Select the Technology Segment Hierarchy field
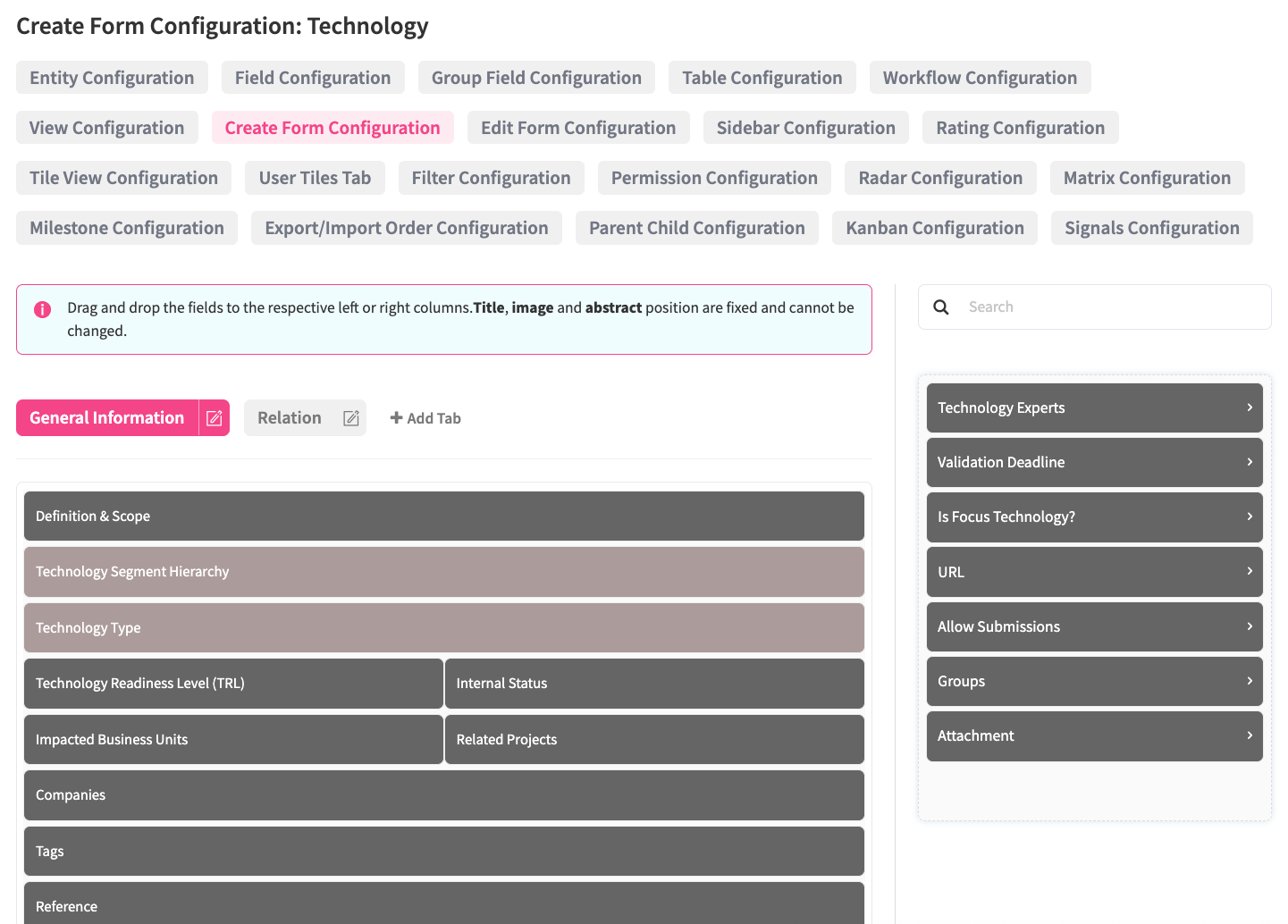The height and width of the screenshot is (924, 1288). click(x=443, y=572)
